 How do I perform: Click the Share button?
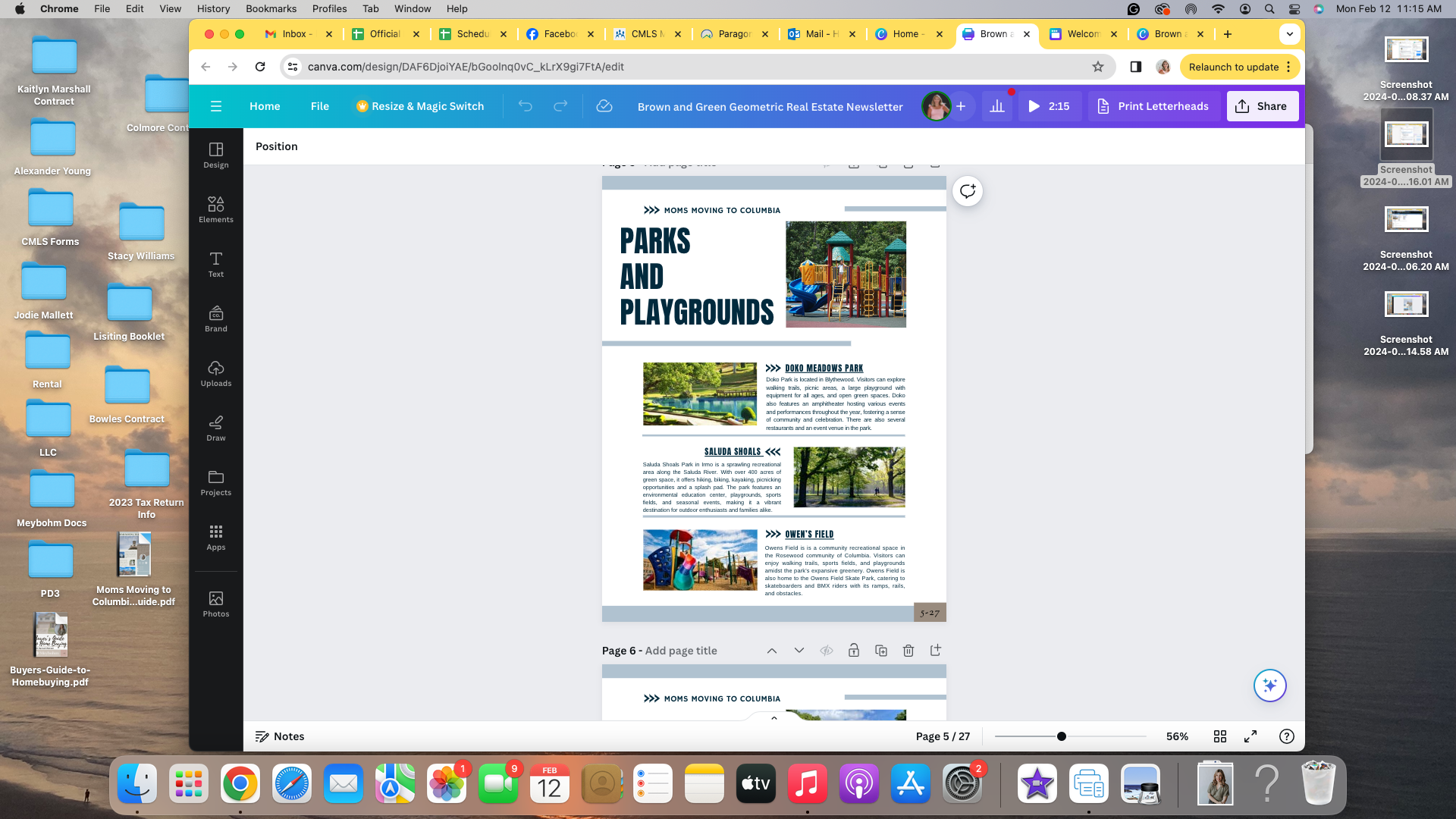pyautogui.click(x=1263, y=106)
